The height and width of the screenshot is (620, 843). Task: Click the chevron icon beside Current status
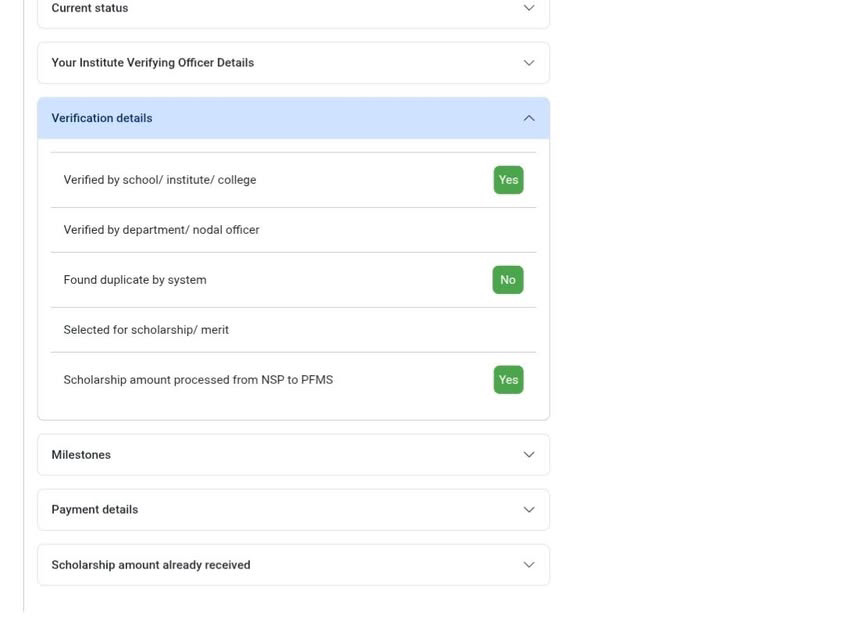[529, 8]
